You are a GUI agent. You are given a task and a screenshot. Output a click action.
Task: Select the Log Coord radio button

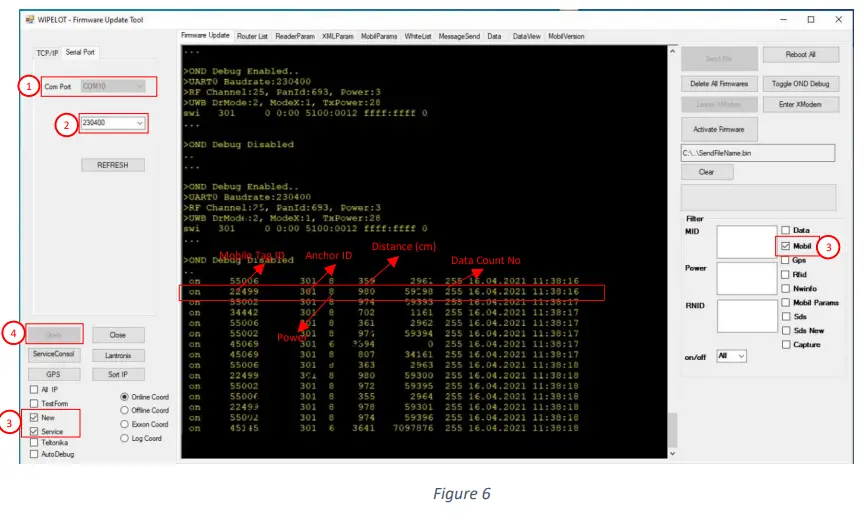coord(125,438)
